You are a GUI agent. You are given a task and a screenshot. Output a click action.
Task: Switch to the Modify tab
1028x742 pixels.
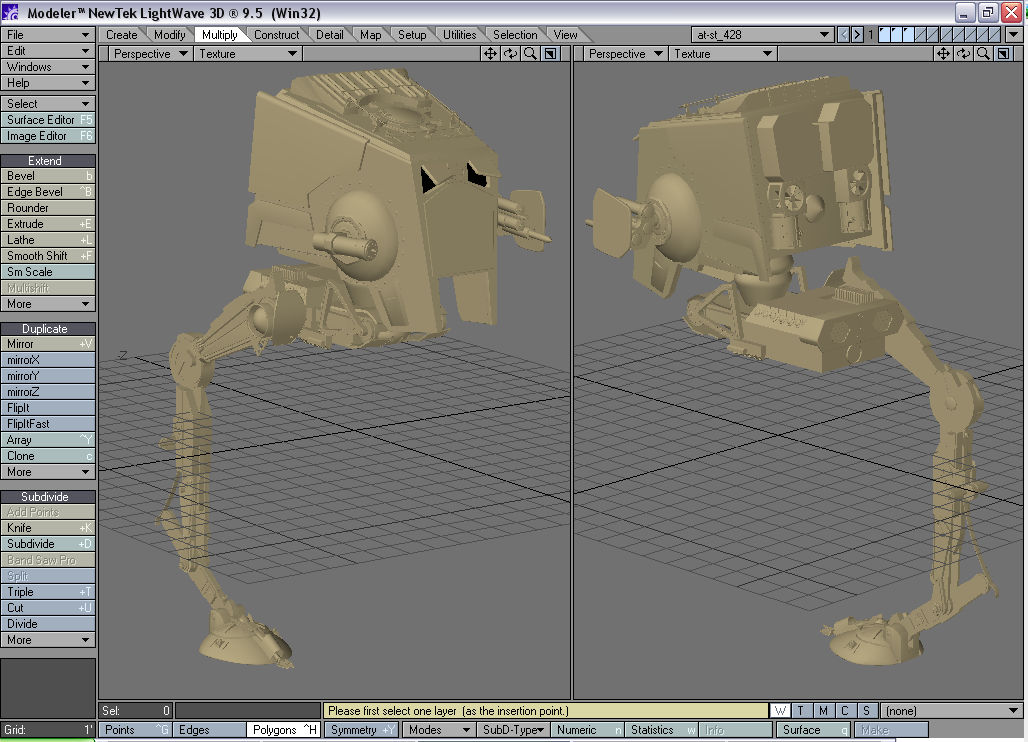[x=170, y=35]
